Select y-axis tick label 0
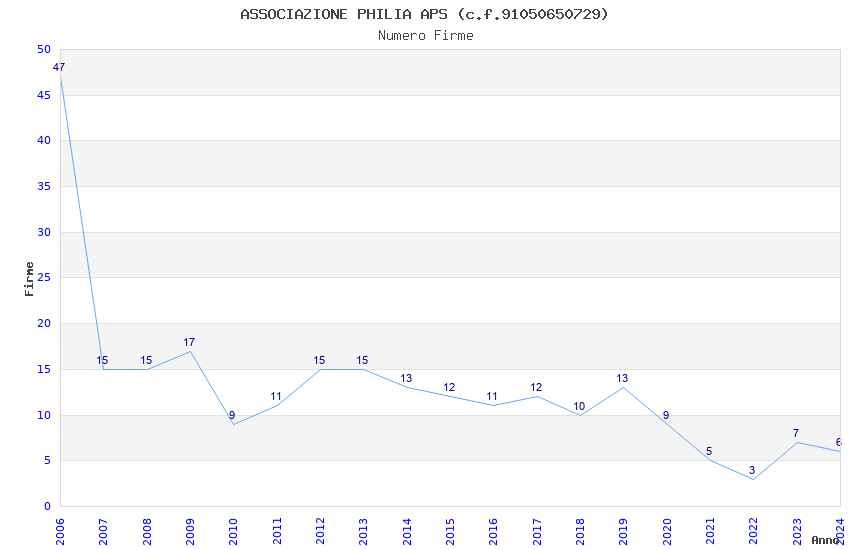Viewport: 850px width, 550px height. [x=47, y=507]
